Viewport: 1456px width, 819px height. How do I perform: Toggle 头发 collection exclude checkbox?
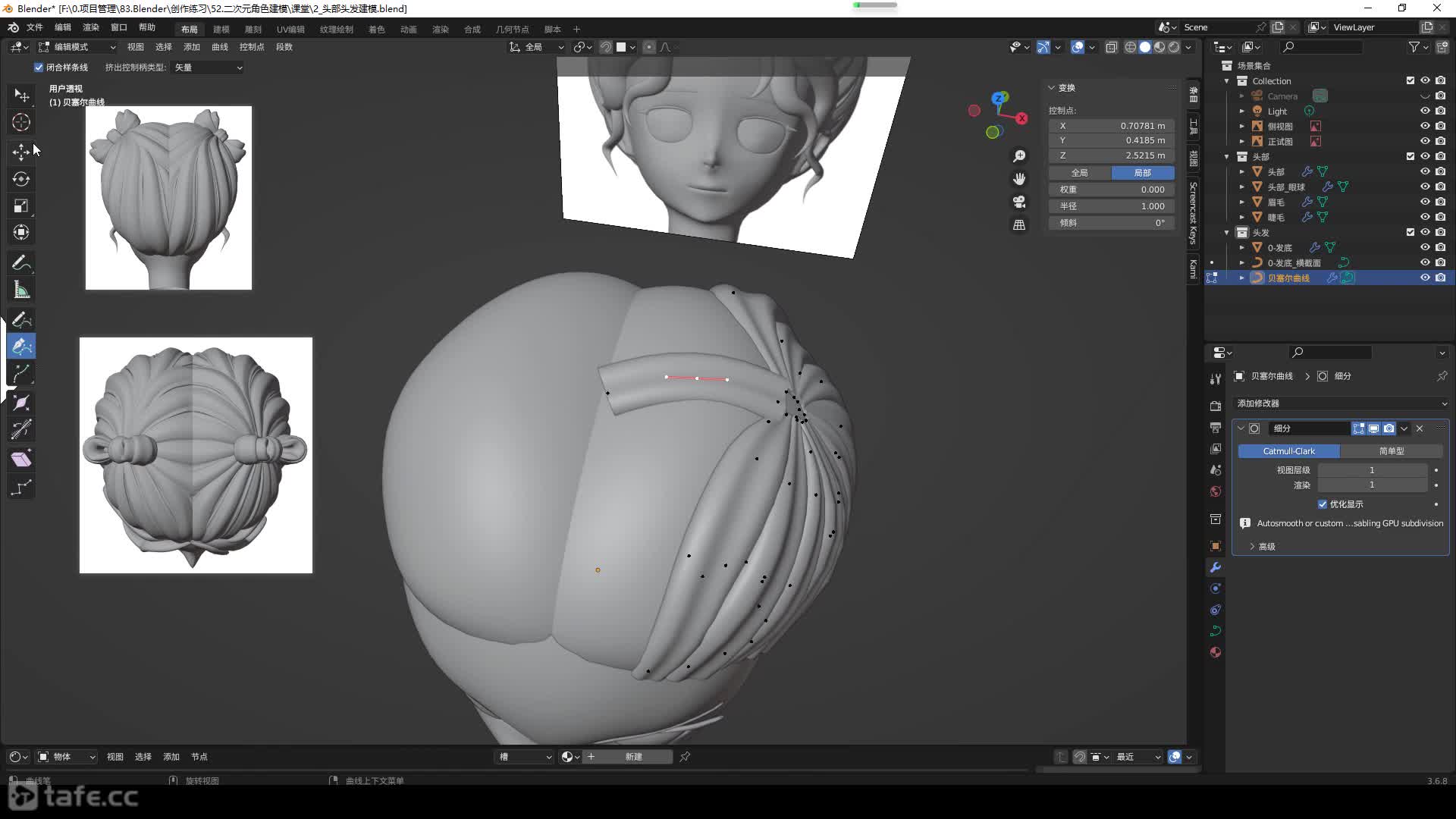[x=1410, y=232]
